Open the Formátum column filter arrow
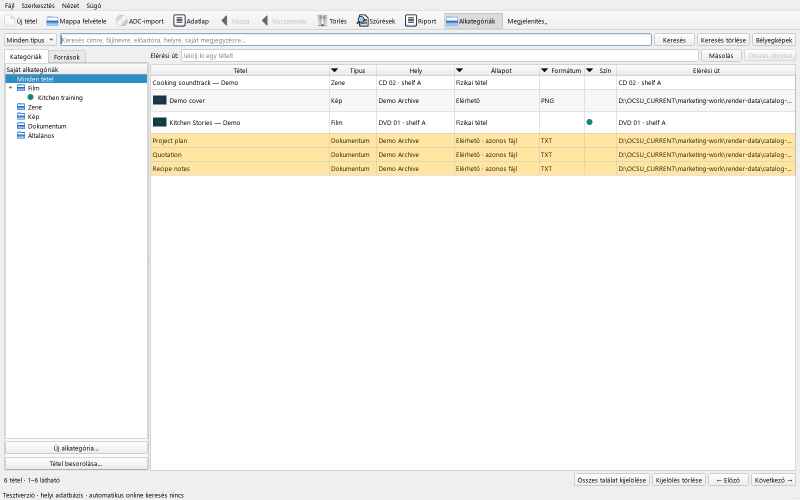This screenshot has width=800, height=500. [x=544, y=70]
